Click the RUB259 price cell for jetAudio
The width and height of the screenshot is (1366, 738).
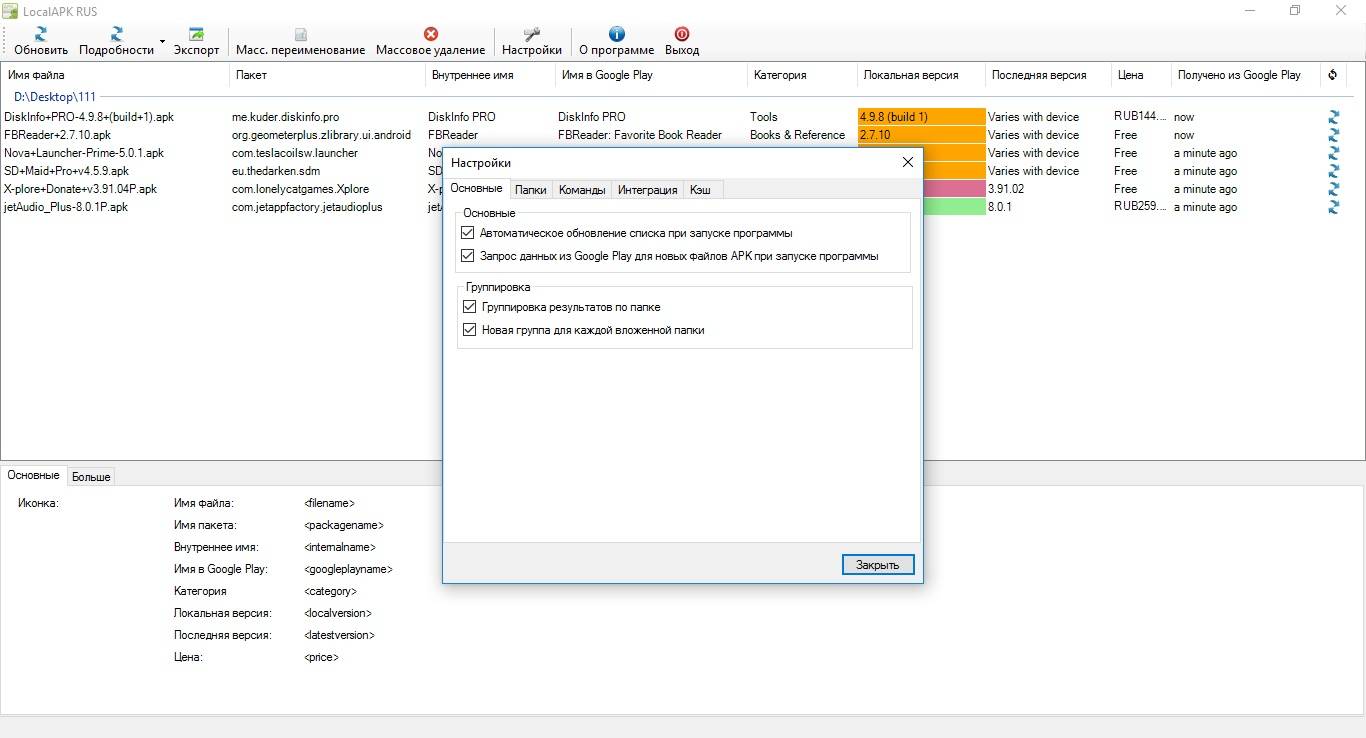pyautogui.click(x=1140, y=207)
